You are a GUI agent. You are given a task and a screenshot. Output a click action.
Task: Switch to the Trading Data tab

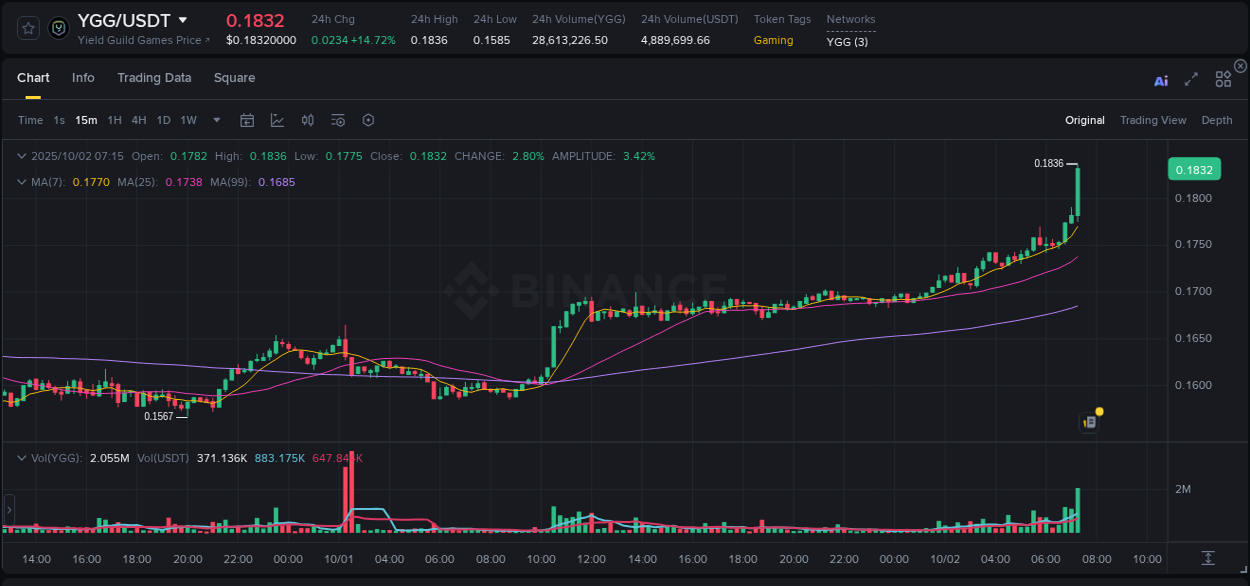coord(154,77)
